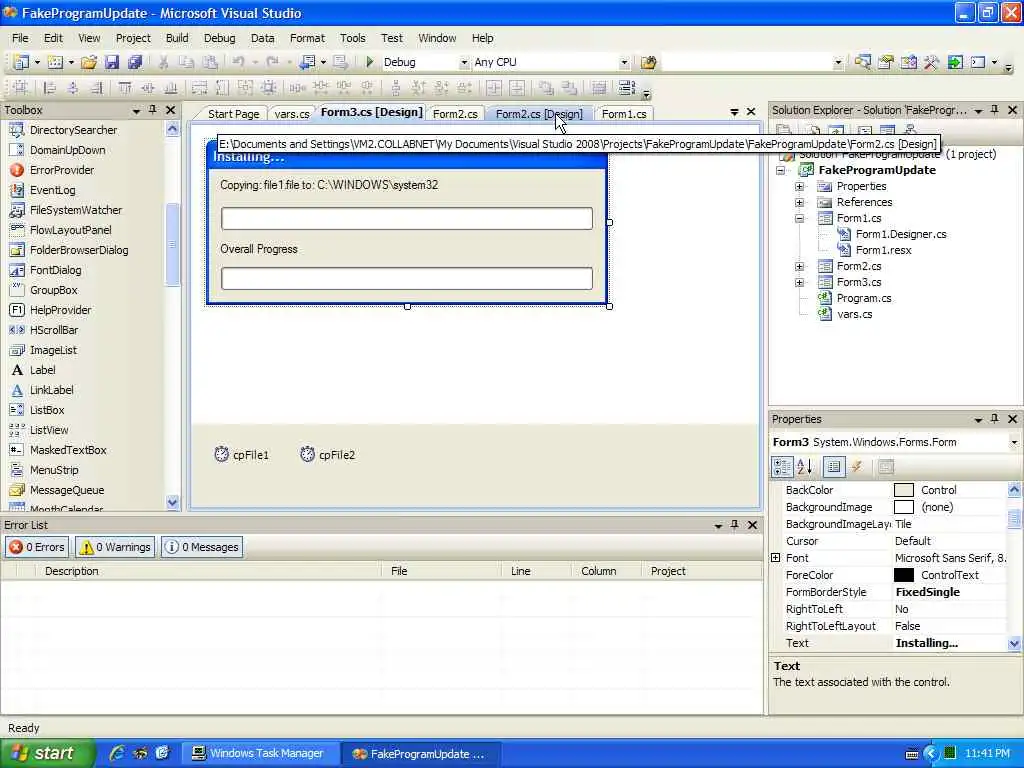This screenshot has height=768, width=1024.
Task: Show the Events lightning bolt view
Action: tap(857, 466)
